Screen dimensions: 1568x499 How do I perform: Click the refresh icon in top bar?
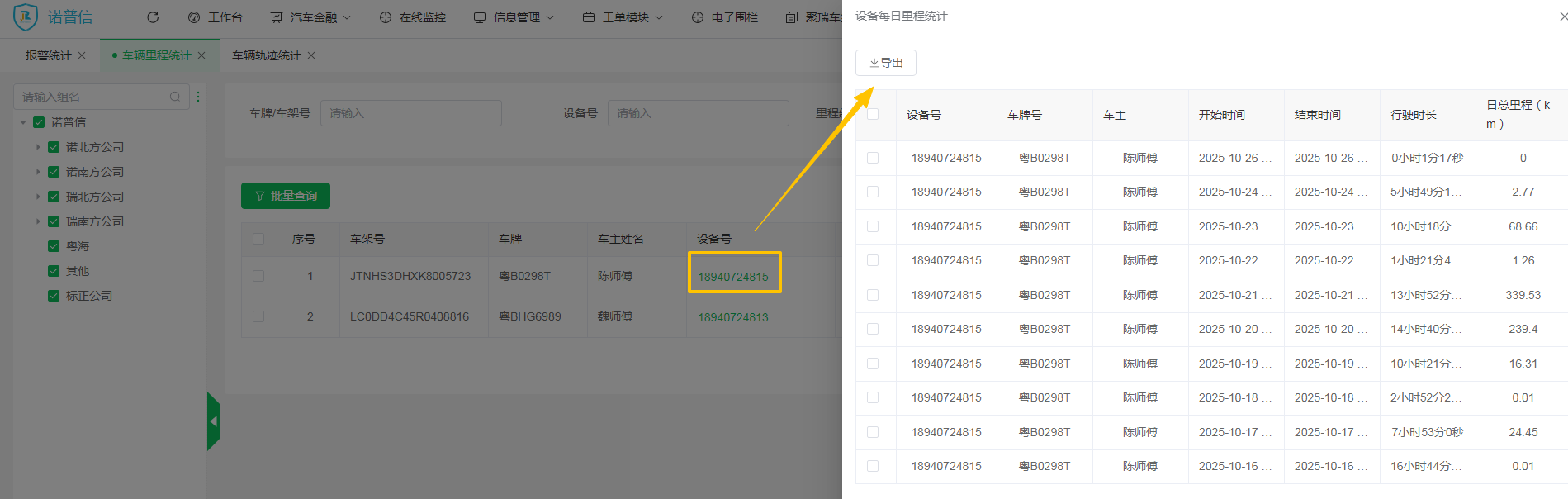153,17
